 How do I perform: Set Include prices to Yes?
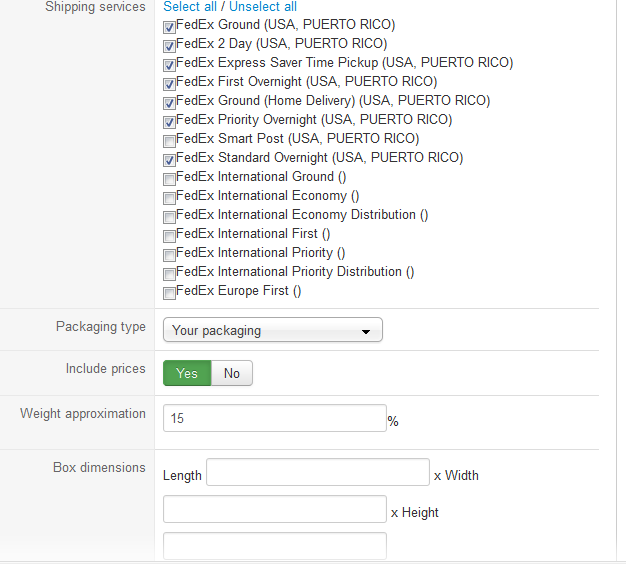point(187,373)
